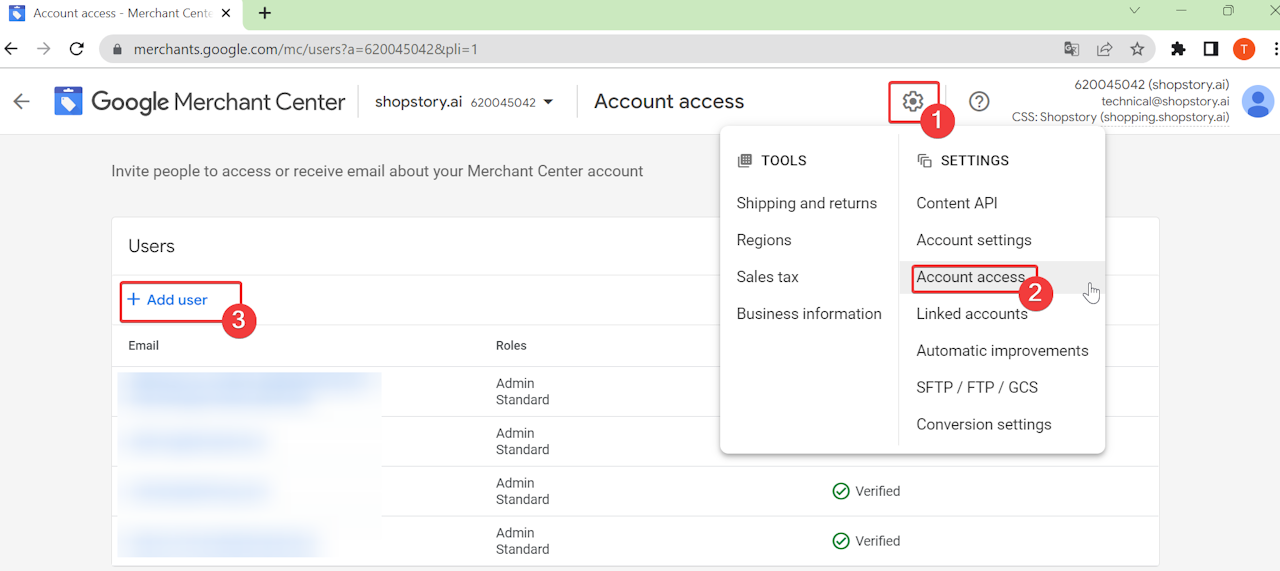The image size is (1280, 571).
Task: Click the translate page icon
Action: pyautogui.click(x=1071, y=48)
